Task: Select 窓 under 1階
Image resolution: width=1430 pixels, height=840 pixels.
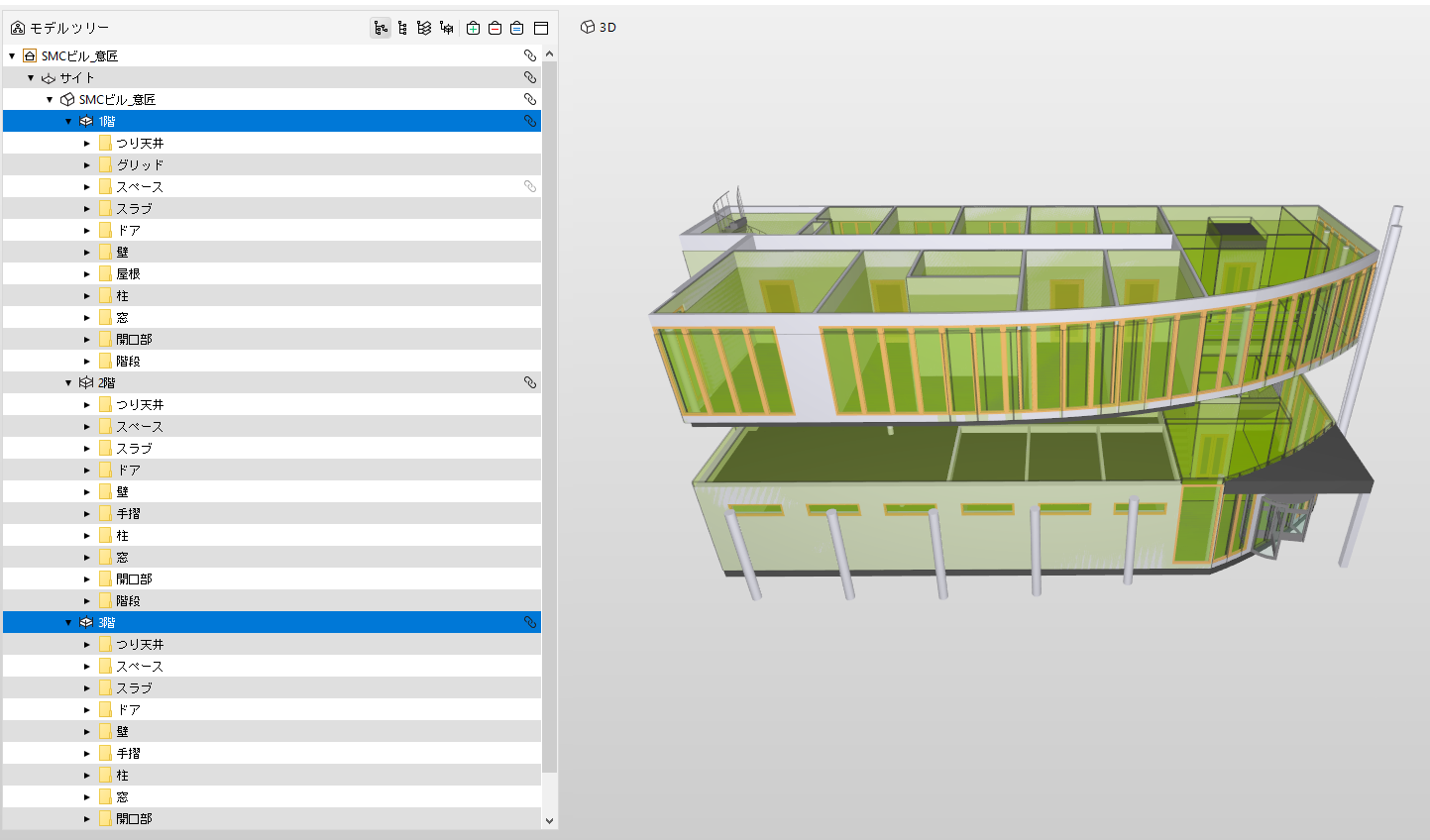Action: (272, 317)
